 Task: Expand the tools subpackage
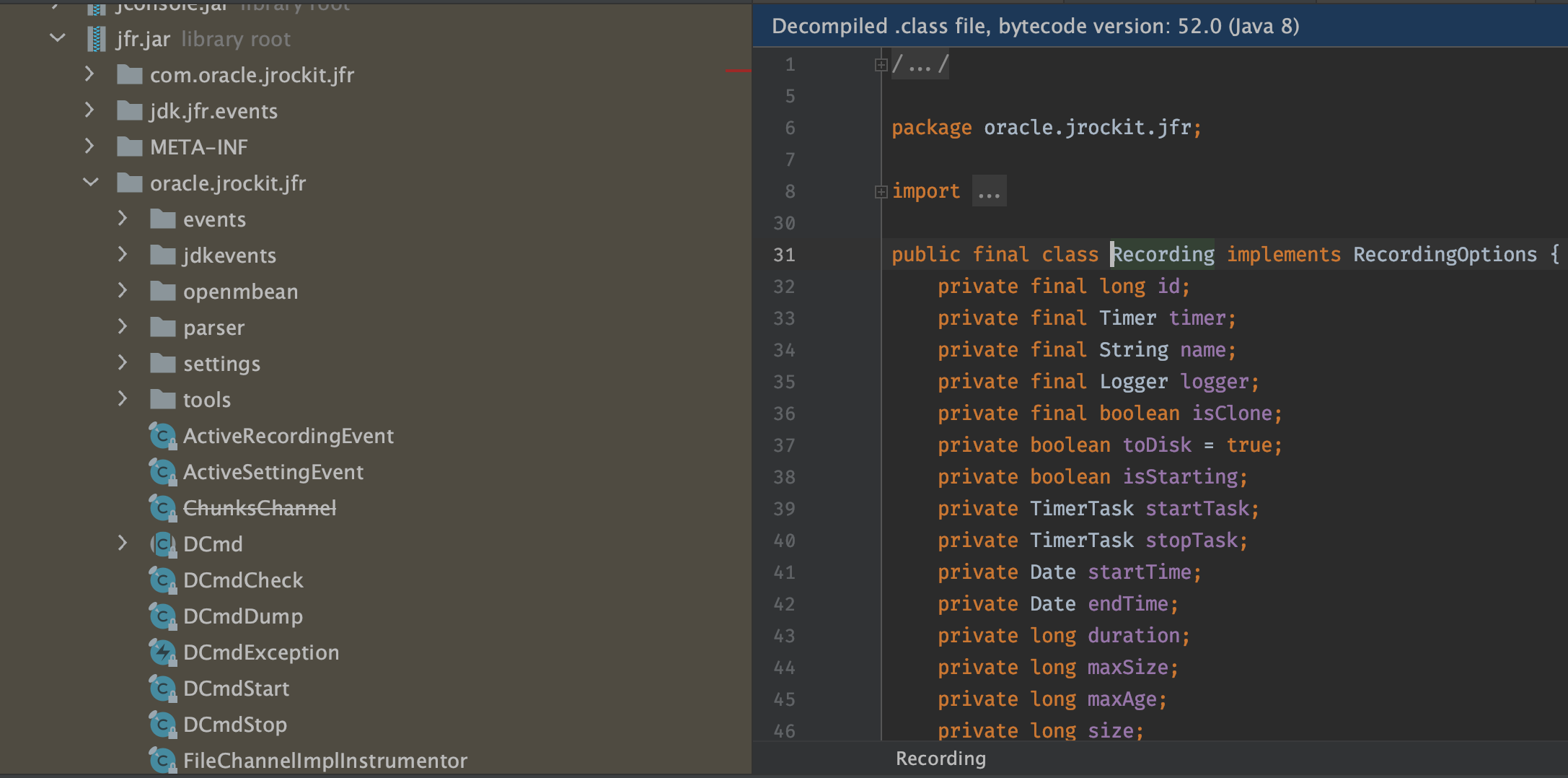(x=123, y=398)
